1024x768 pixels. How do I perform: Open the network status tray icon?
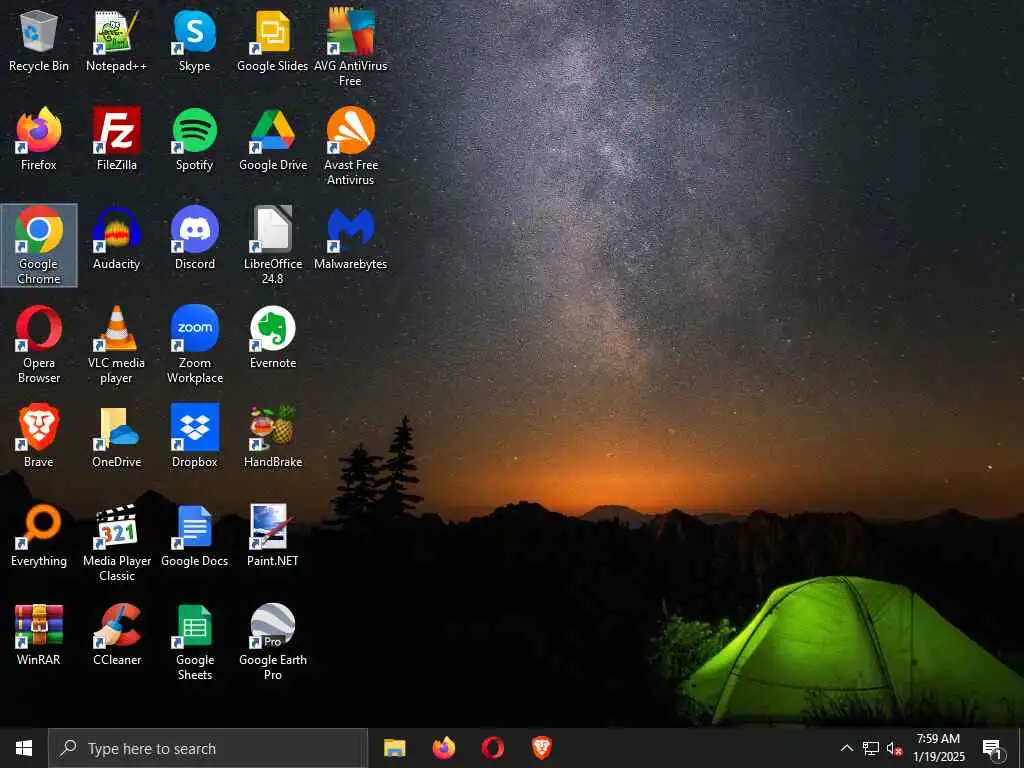[x=871, y=748]
